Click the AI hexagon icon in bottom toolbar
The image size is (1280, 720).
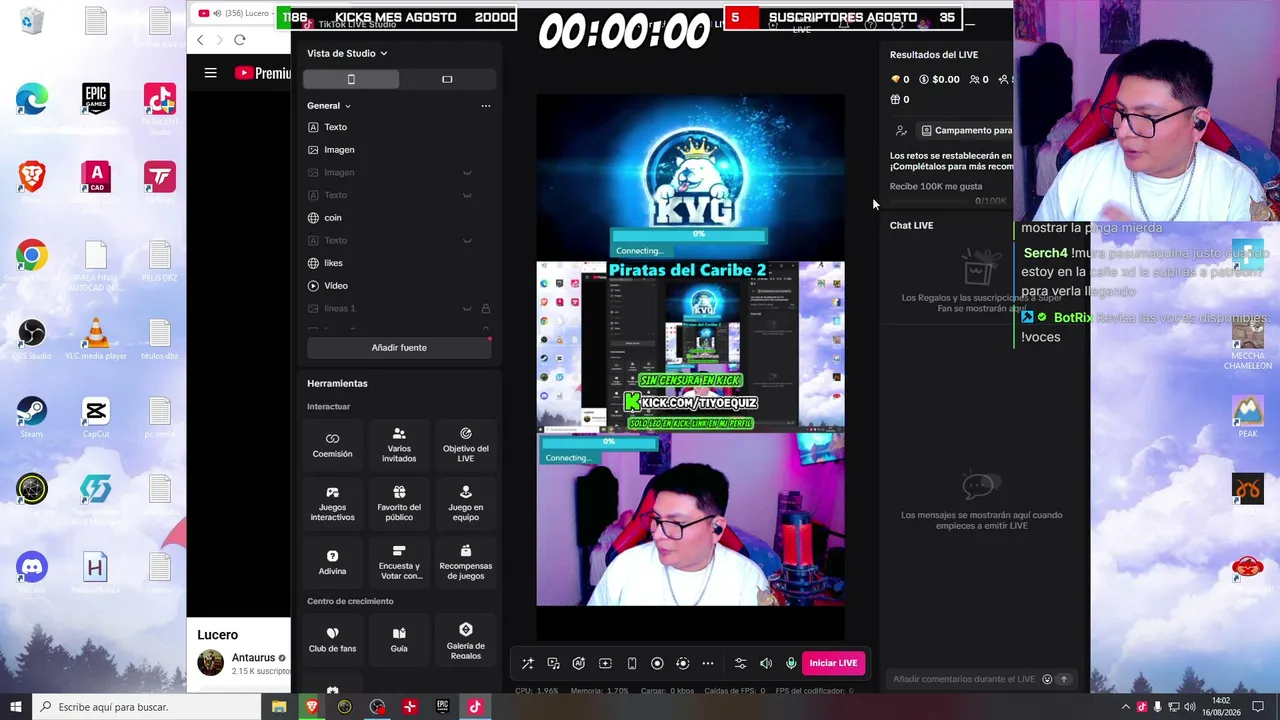click(579, 663)
